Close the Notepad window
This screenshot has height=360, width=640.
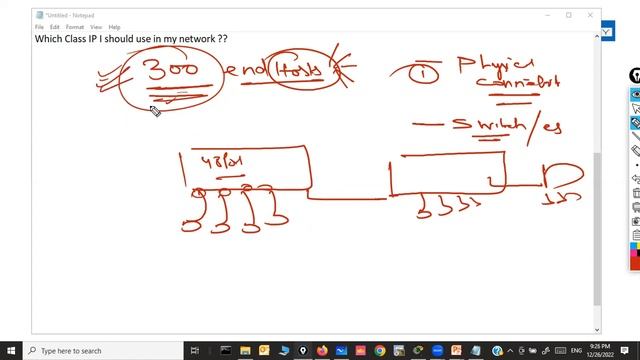pos(590,15)
